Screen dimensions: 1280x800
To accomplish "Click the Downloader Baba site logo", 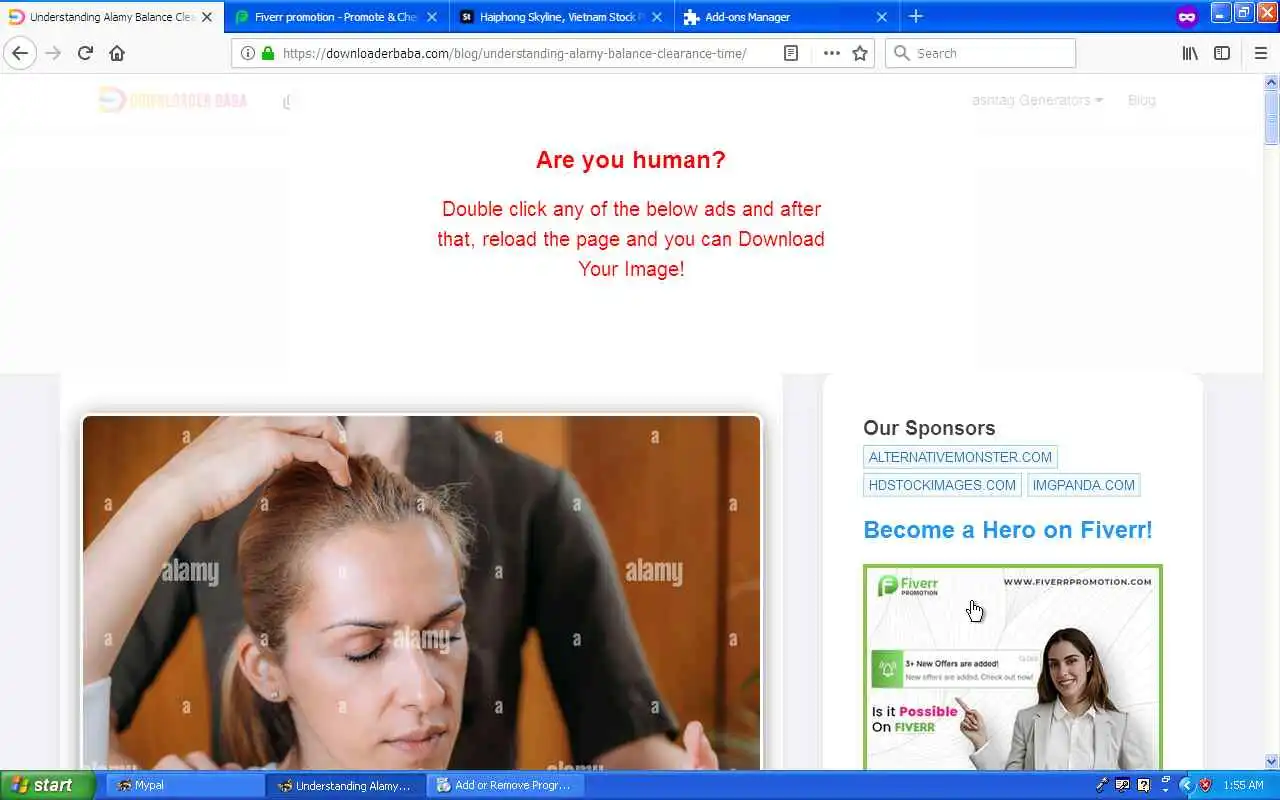I will [x=173, y=100].
